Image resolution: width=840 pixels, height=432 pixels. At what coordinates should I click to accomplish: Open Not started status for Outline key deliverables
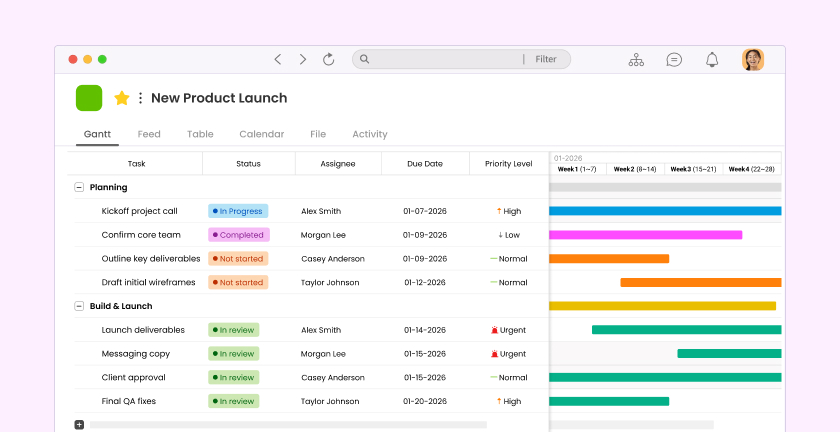click(238, 259)
